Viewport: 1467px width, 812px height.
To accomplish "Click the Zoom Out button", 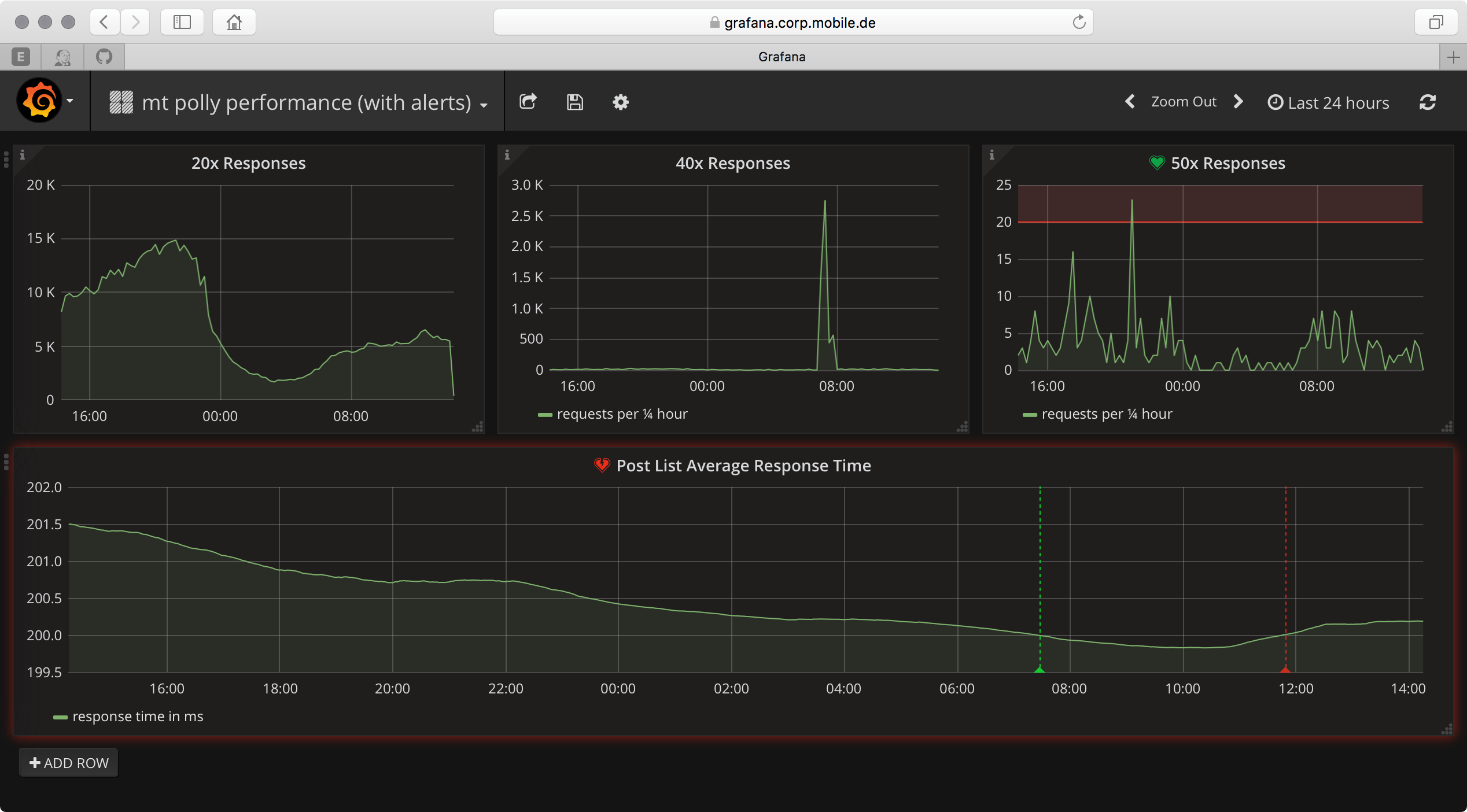I will (1184, 102).
